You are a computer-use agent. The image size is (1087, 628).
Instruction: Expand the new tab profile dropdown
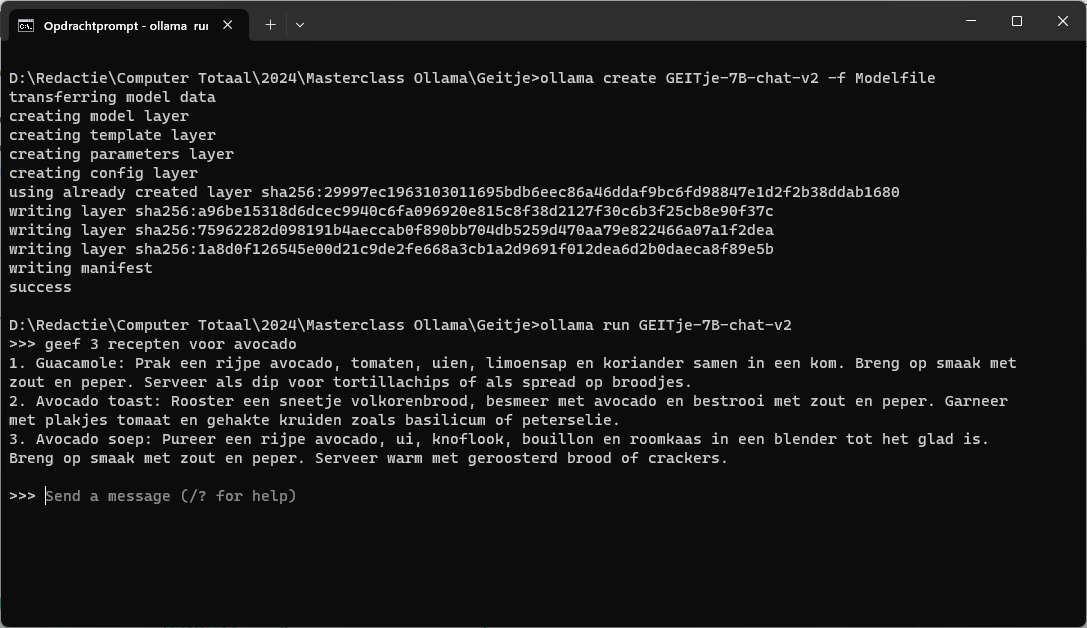299,25
